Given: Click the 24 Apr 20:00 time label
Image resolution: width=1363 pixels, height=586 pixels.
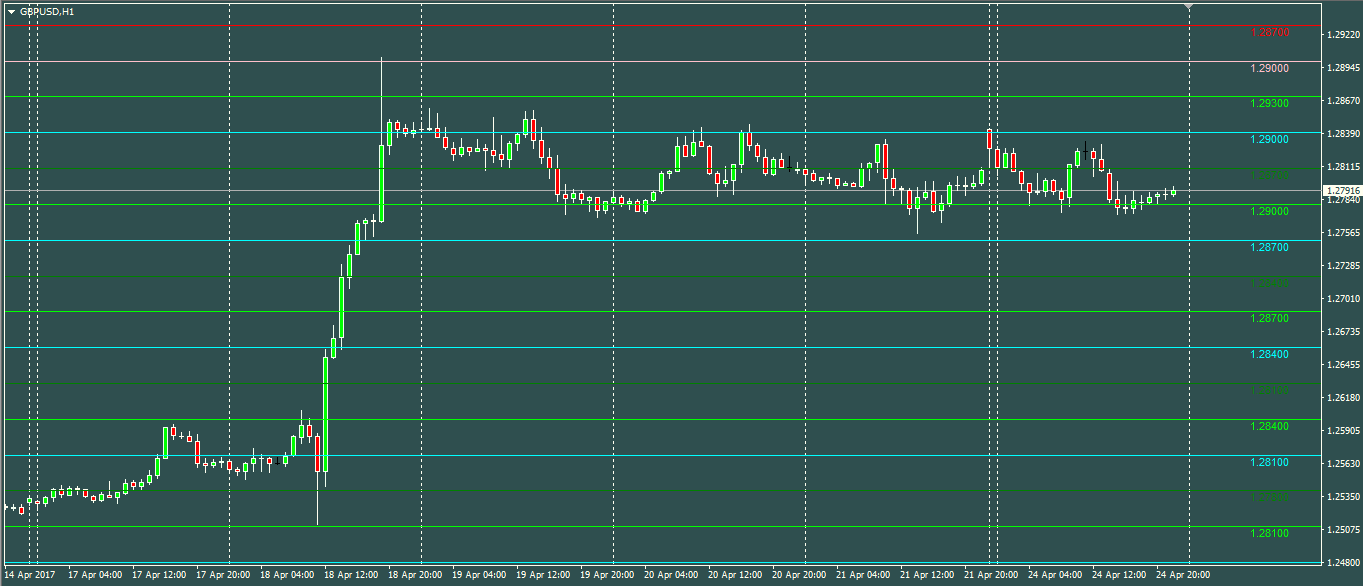Looking at the screenshot, I should (x=1183, y=575).
